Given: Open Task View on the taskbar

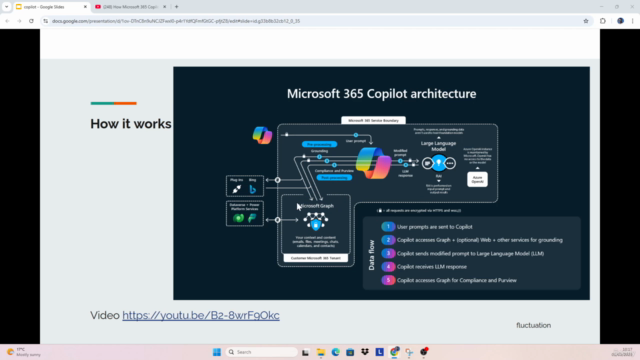Looking at the screenshot, I should tap(305, 352).
